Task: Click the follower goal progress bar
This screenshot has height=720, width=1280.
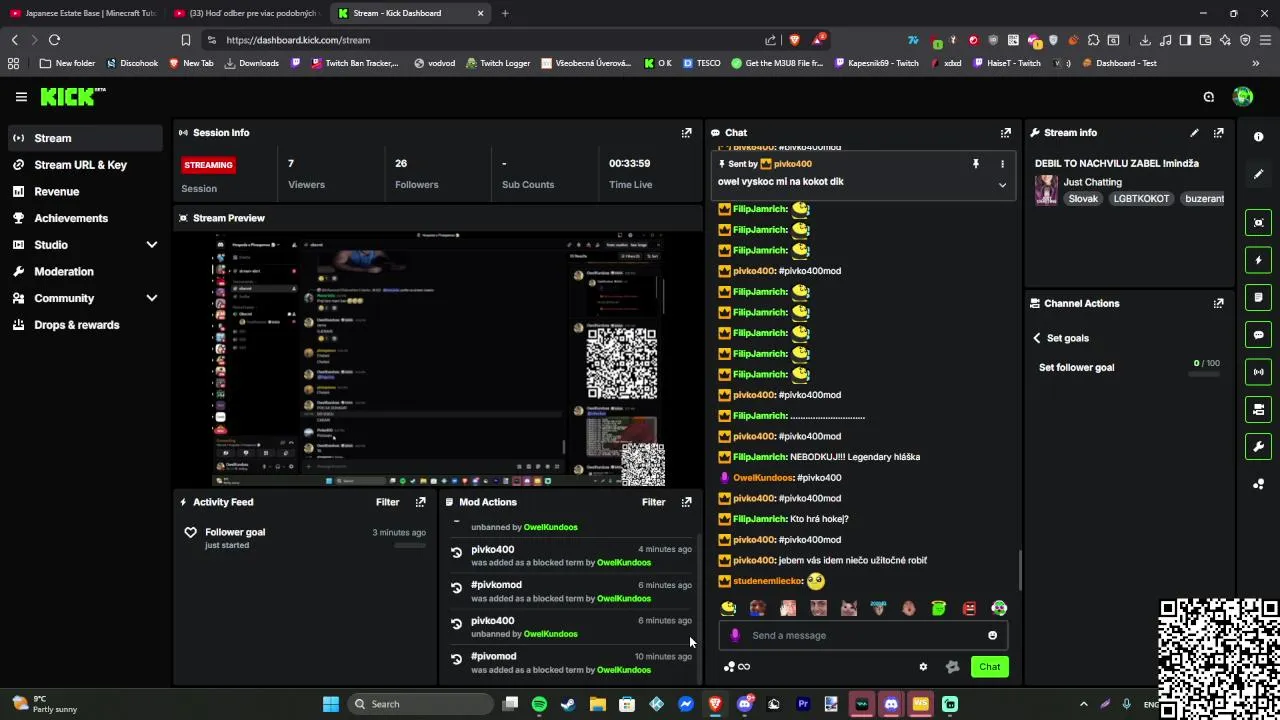Action: click(1204, 374)
